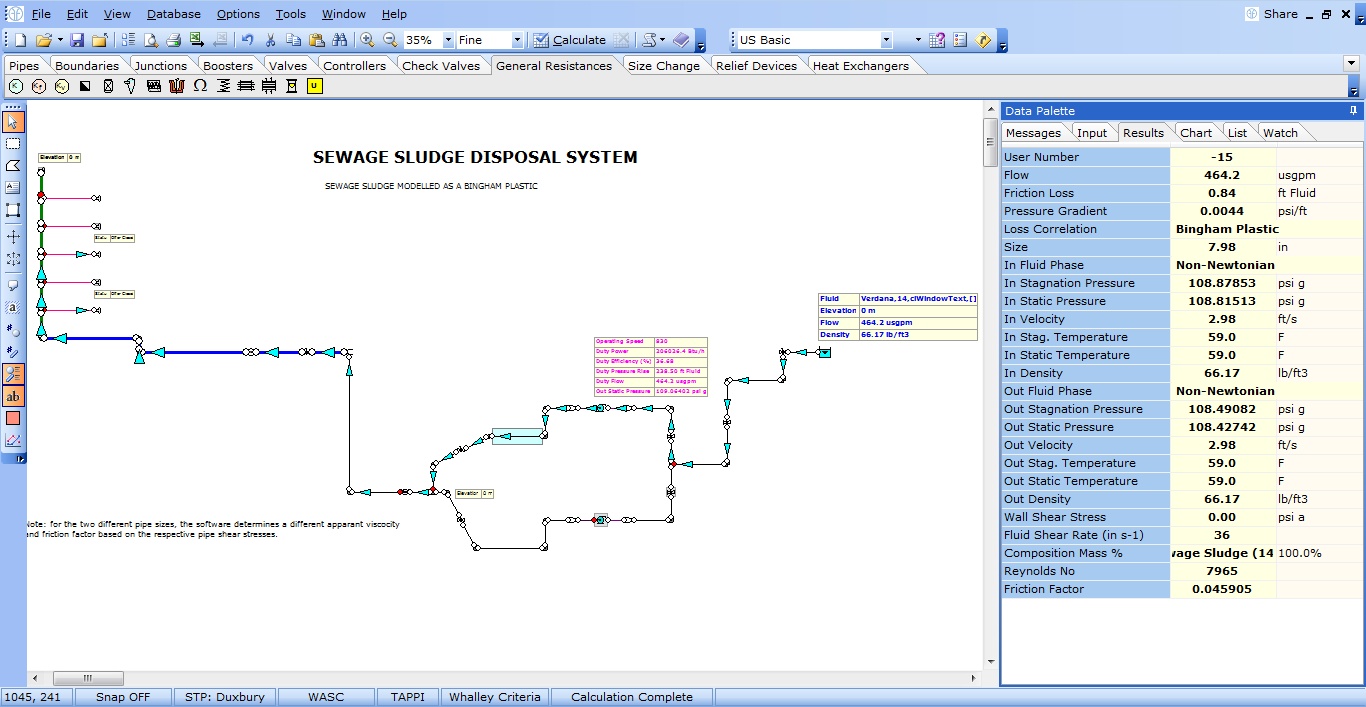Click the salmon color swatch tool
The width and height of the screenshot is (1366, 707).
[x=13, y=418]
